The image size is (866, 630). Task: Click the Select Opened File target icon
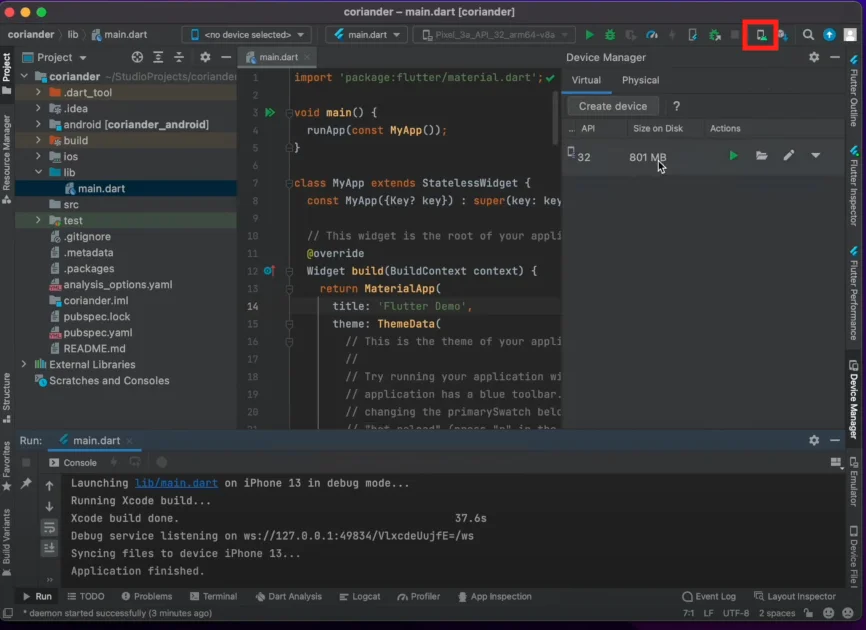(x=137, y=58)
